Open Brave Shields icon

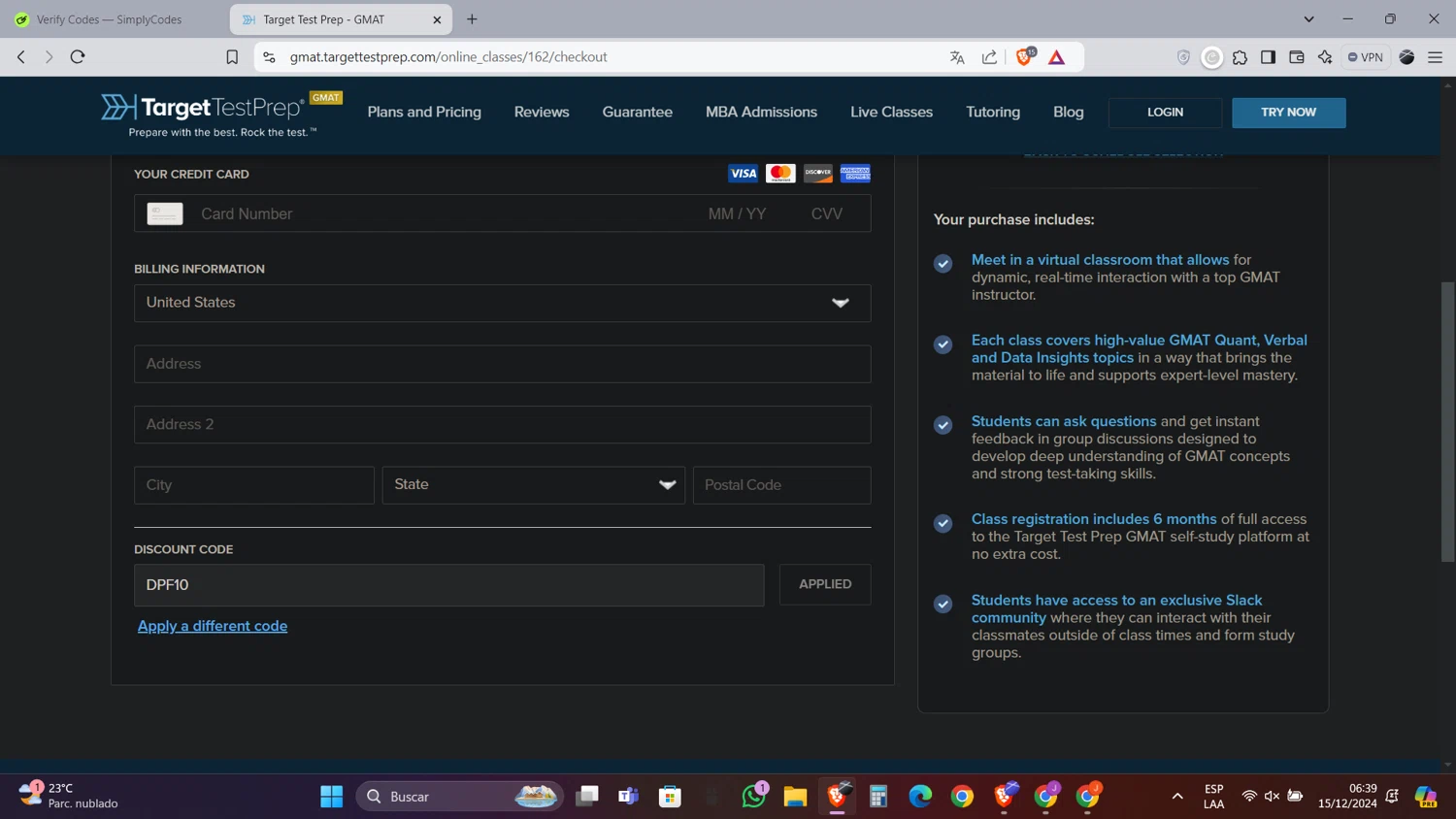click(x=1024, y=56)
